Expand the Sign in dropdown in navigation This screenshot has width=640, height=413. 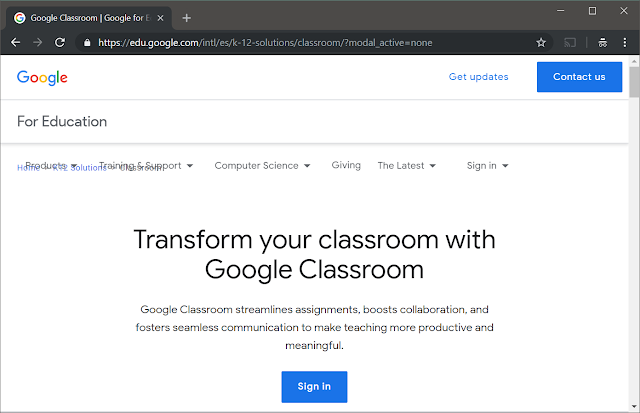(487, 165)
